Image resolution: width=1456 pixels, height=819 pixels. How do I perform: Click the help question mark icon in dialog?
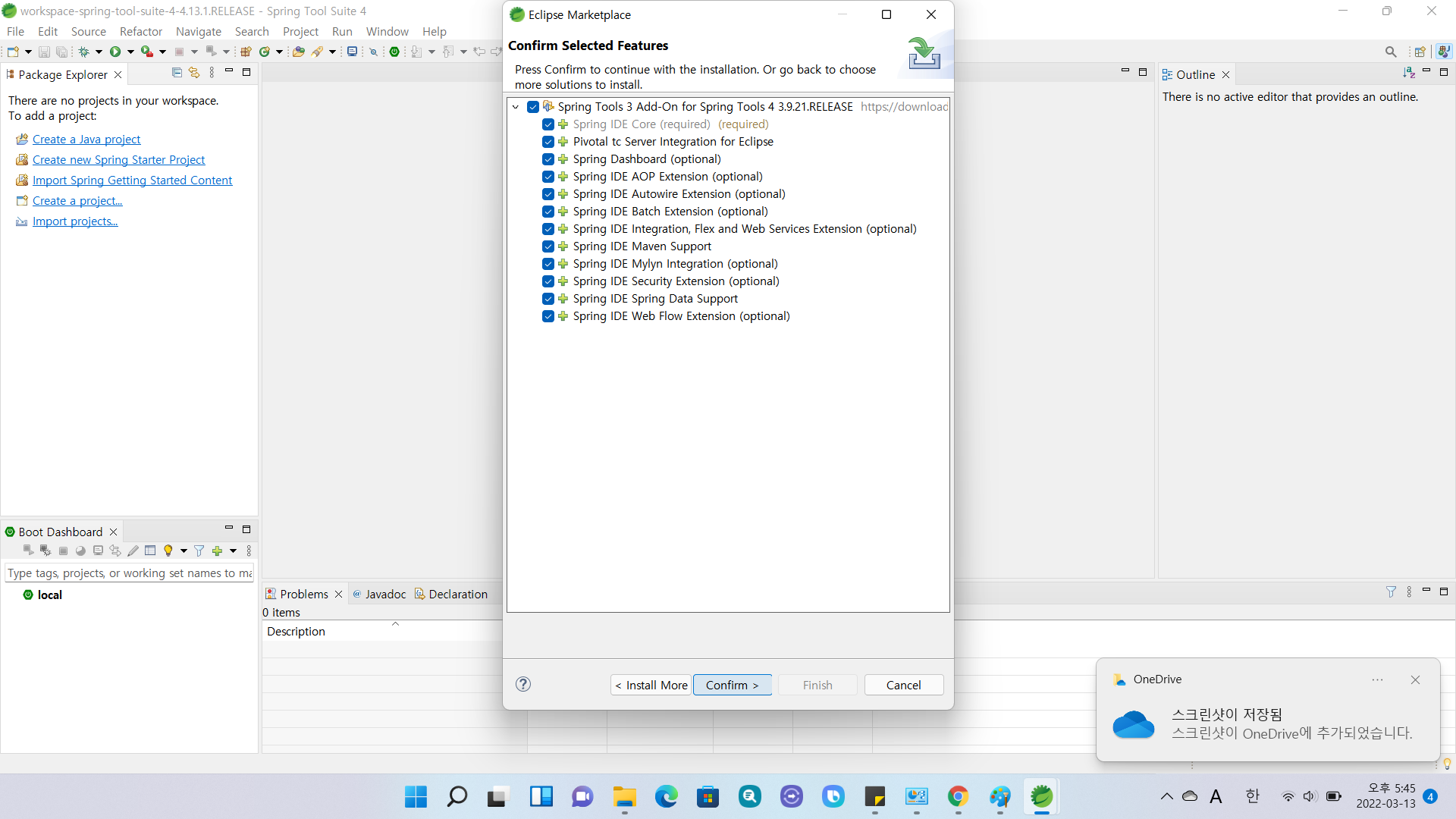(x=523, y=685)
